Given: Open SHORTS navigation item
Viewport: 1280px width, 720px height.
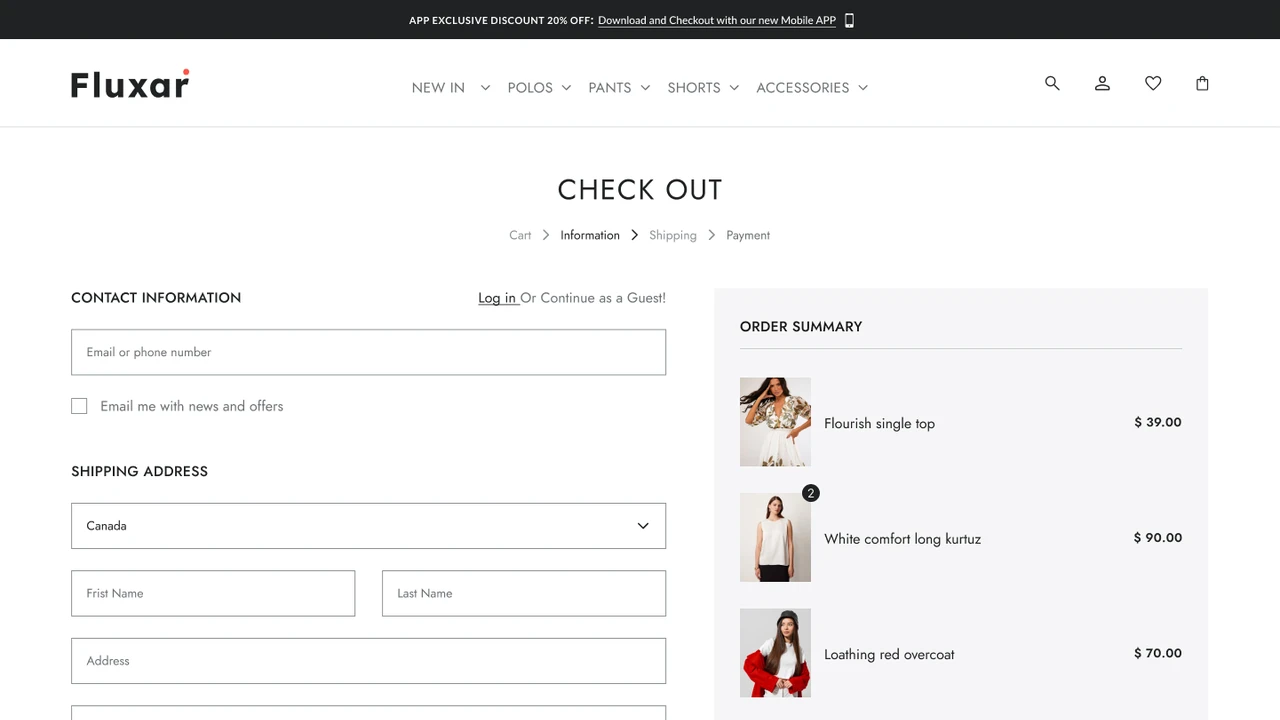Looking at the screenshot, I should coord(694,88).
